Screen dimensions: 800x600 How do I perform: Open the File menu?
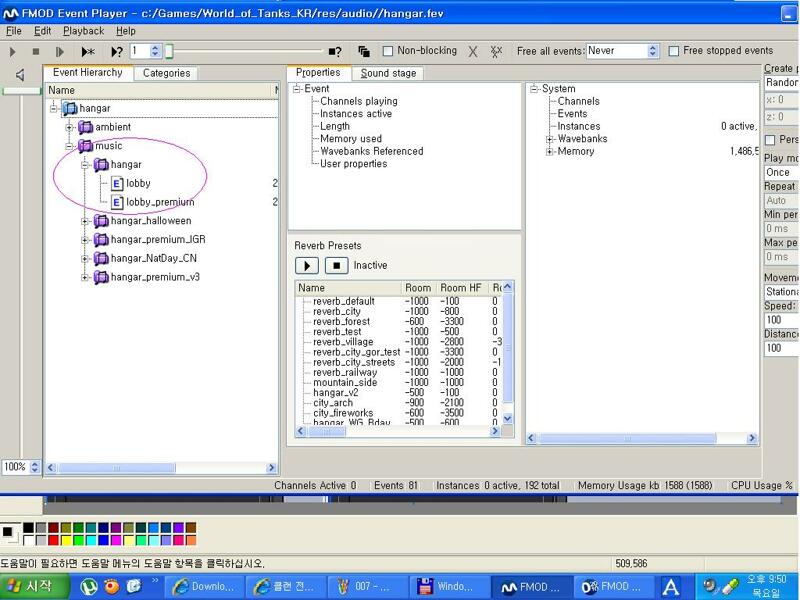[14, 31]
